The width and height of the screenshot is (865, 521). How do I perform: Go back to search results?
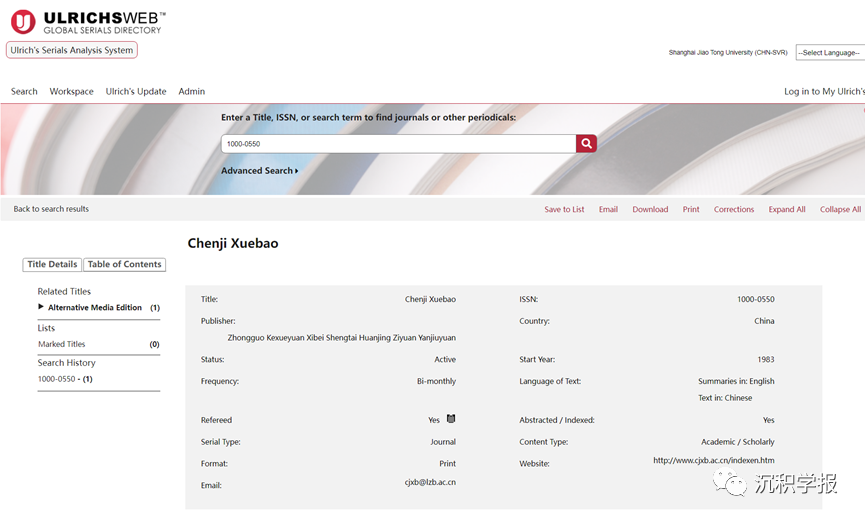point(51,209)
